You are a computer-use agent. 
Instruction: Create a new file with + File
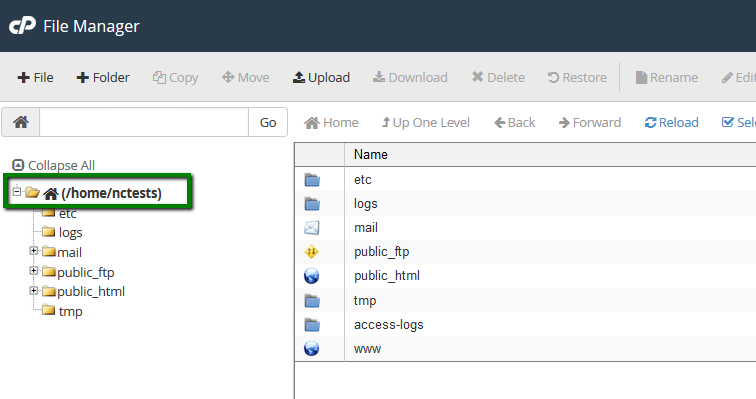(x=35, y=78)
